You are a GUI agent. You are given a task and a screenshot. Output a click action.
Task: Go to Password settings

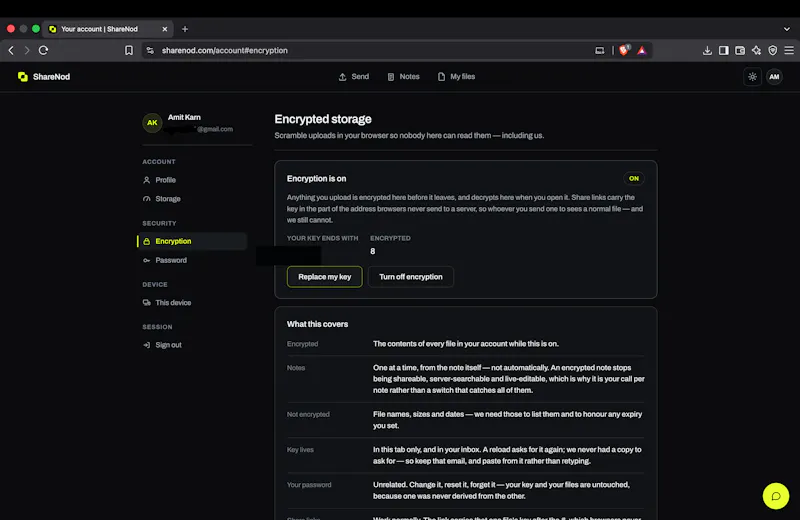pyautogui.click(x=192, y=260)
